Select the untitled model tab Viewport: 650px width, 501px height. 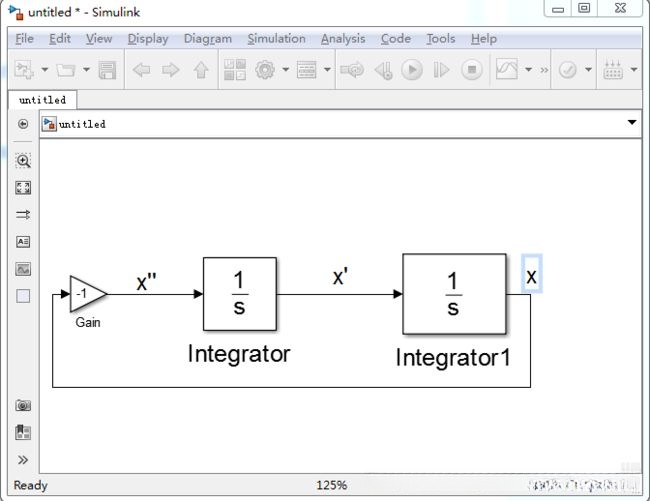[42, 100]
